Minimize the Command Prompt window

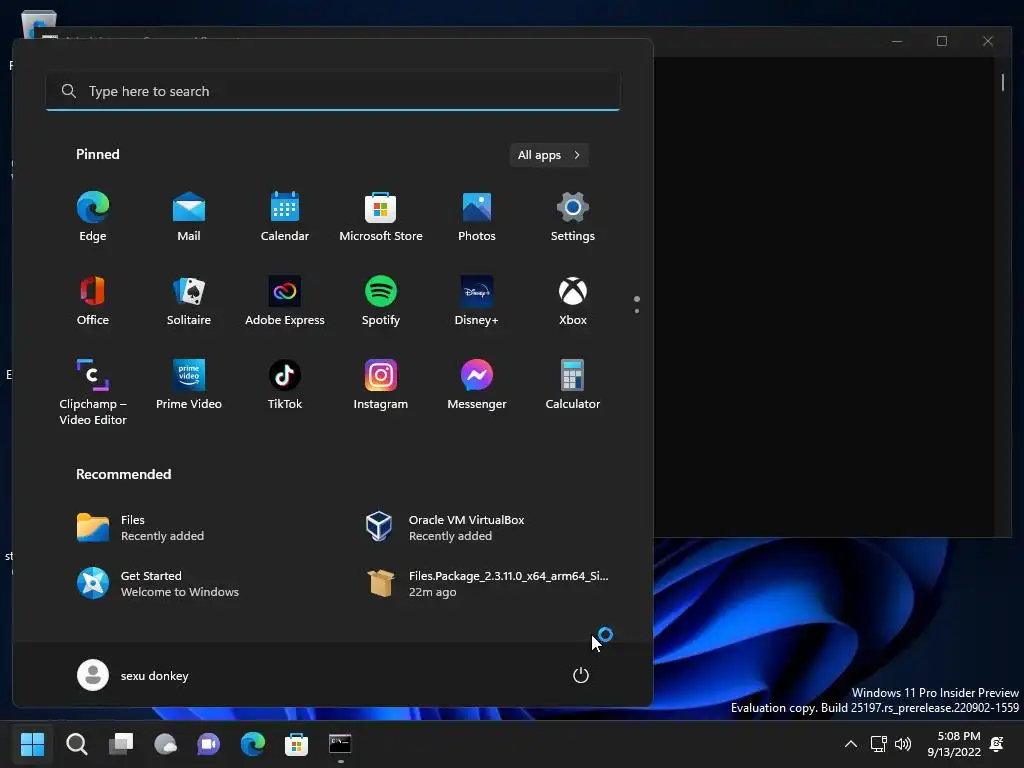pyautogui.click(x=897, y=41)
